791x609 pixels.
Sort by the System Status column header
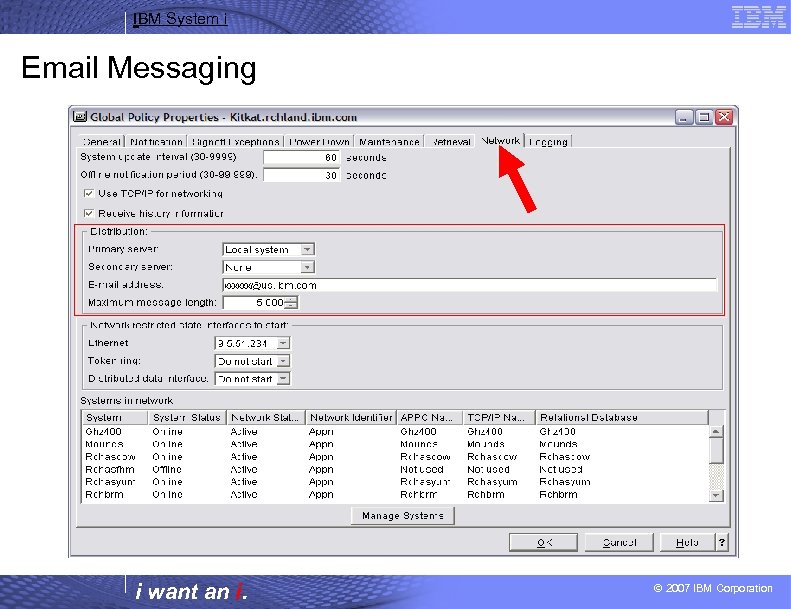pyautogui.click(x=187, y=418)
